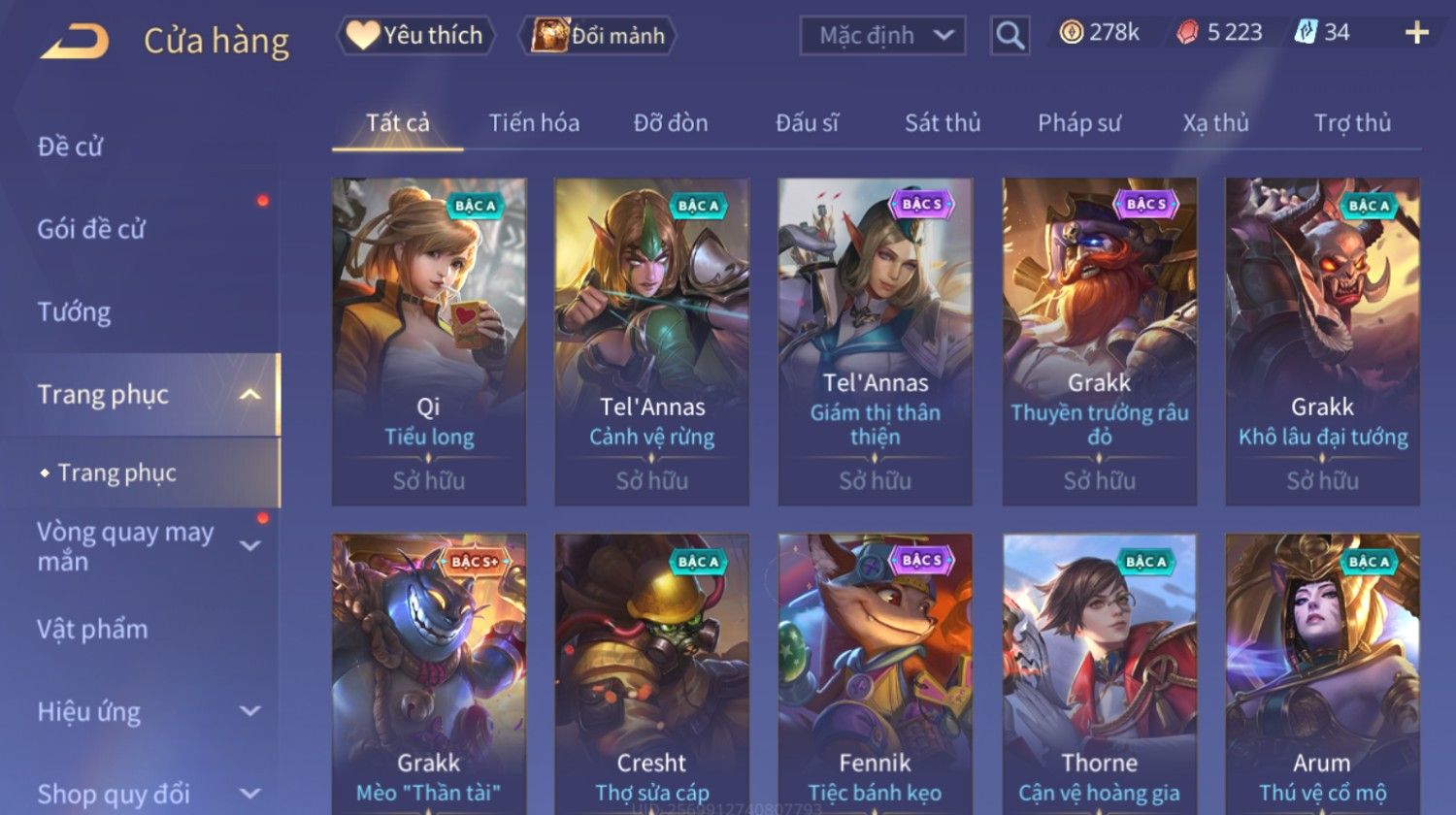Screen dimensions: 1456x815
Task: Expand the Hiệu ứng sidebar section
Action: [250, 711]
